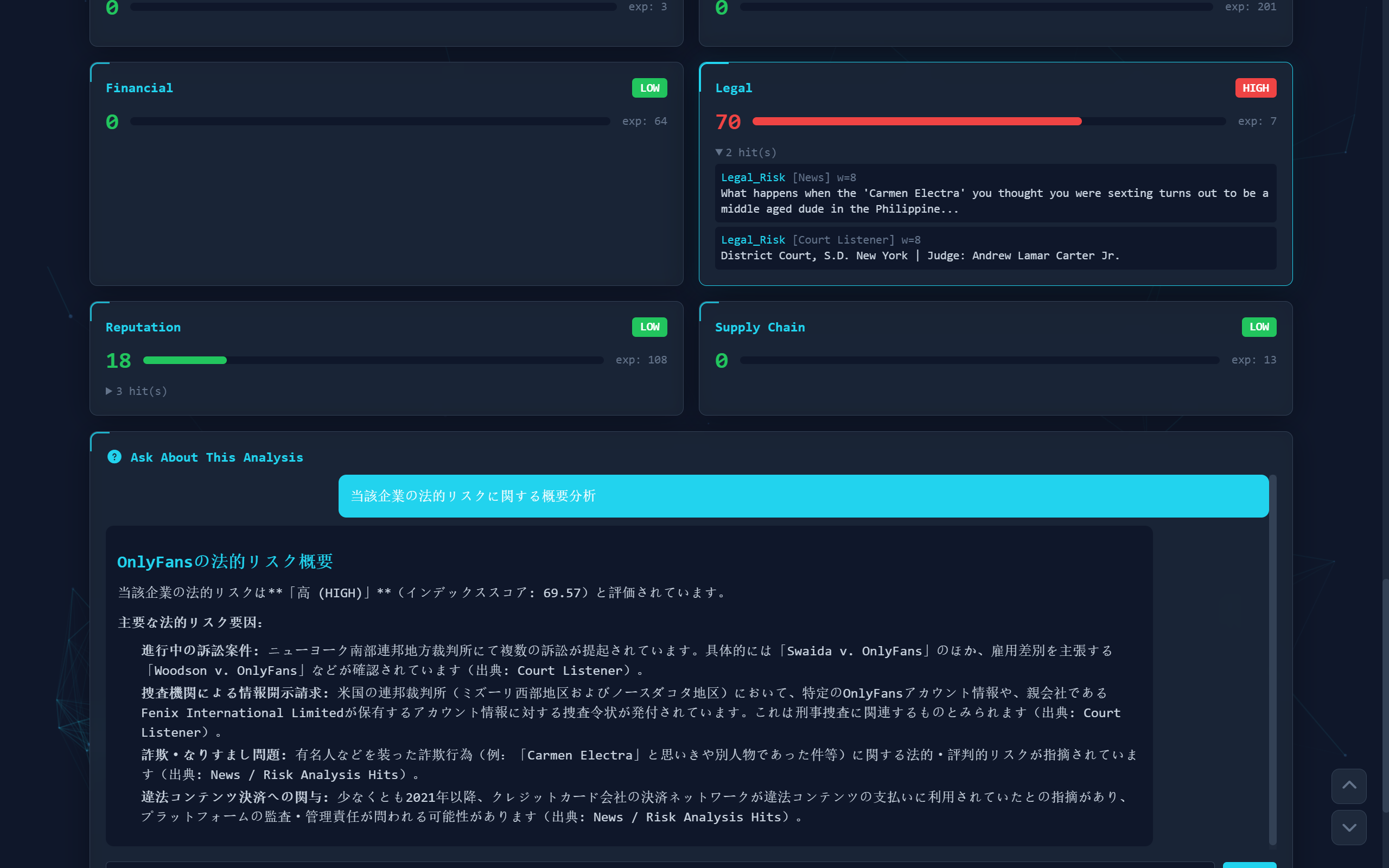Click the 進行中の訴訟案件 bullet text
This screenshot has width=1389, height=868.
627,660
